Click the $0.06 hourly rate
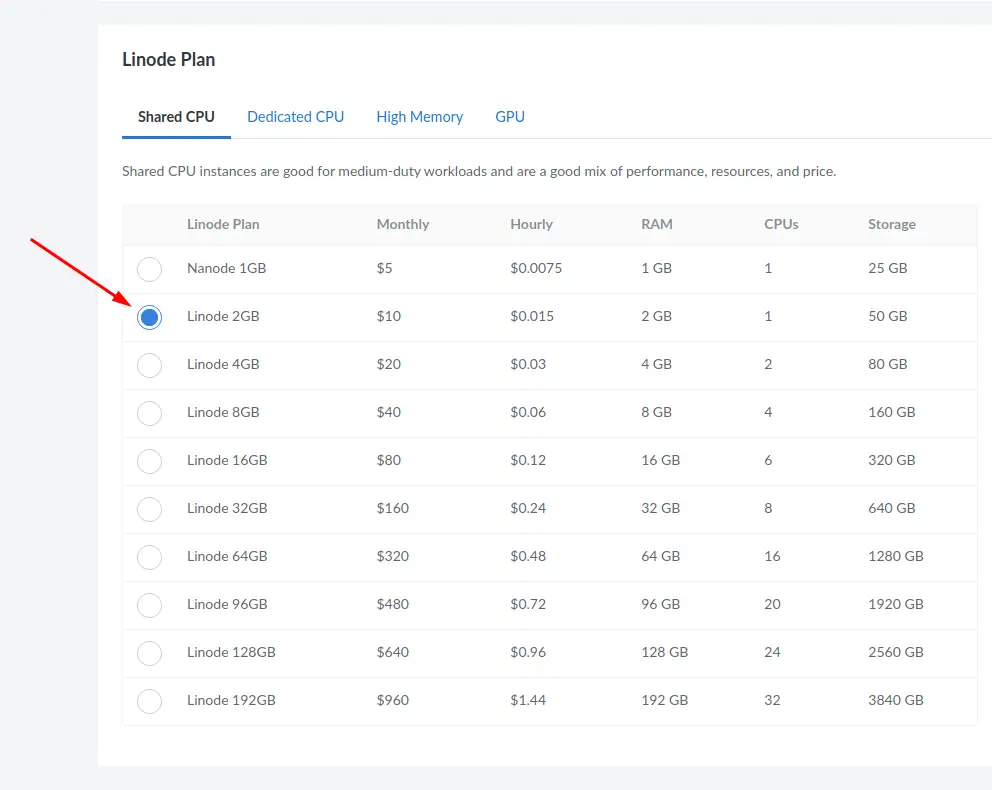Viewport: 992px width, 790px height. coord(528,412)
